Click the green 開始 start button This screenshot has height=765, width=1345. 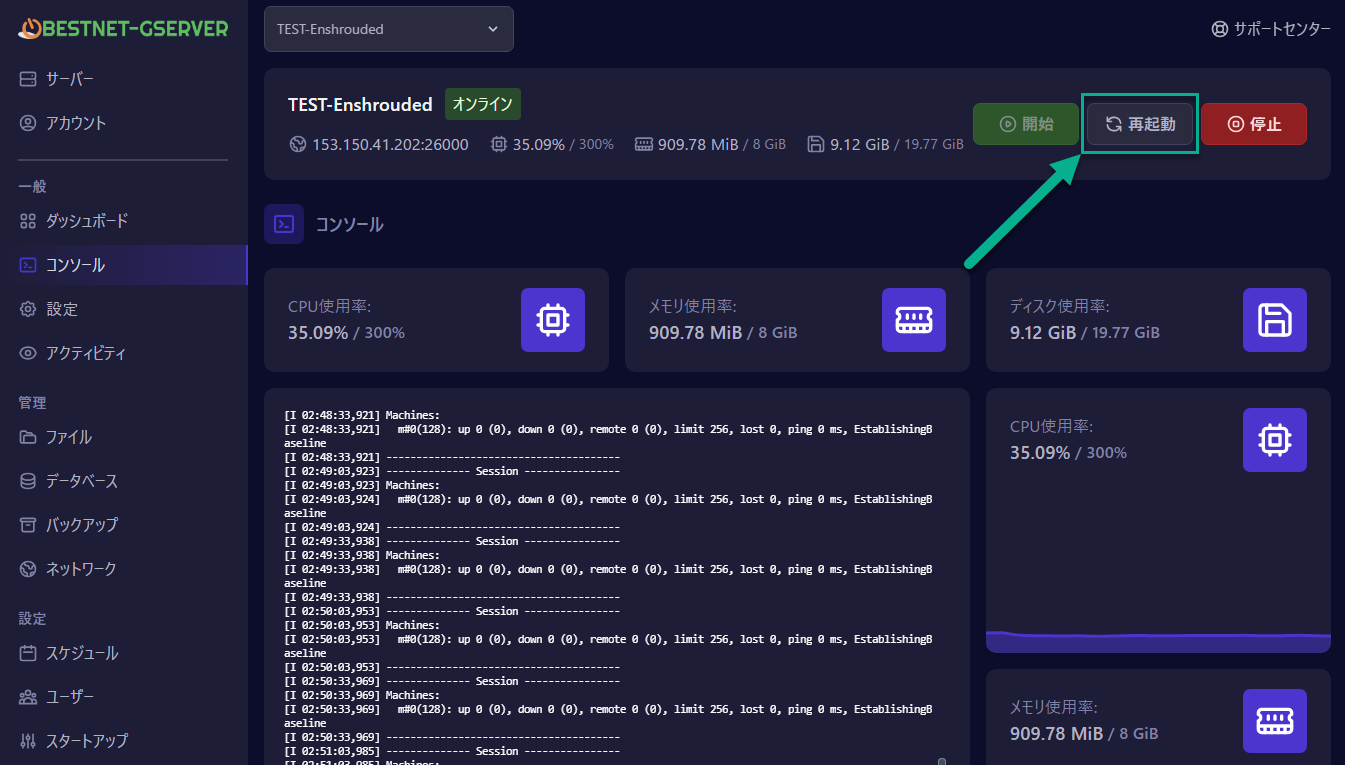(1026, 124)
